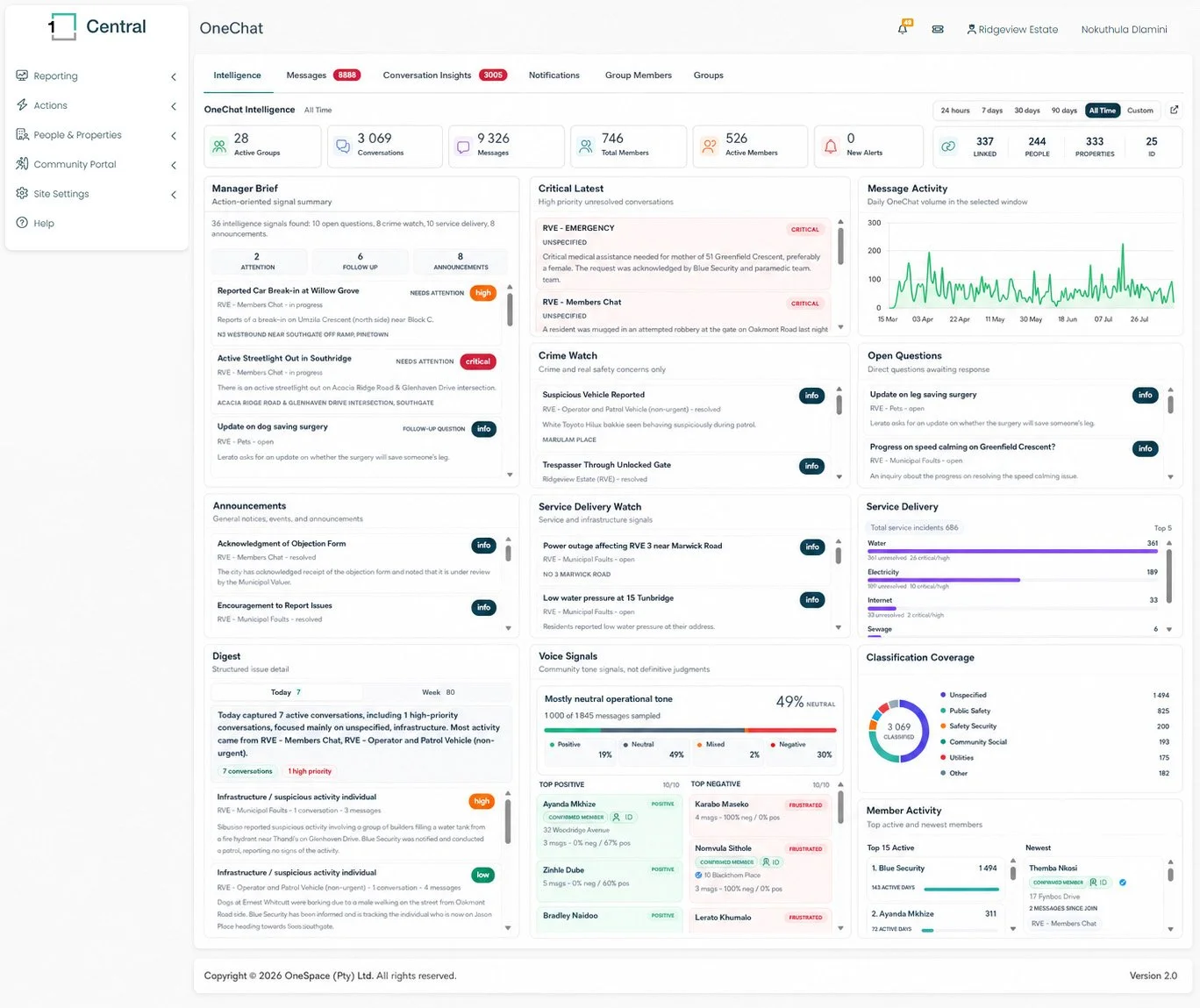Viewport: 1200px width, 1008px height.
Task: Expand Site Settings chevron
Action: tap(174, 194)
